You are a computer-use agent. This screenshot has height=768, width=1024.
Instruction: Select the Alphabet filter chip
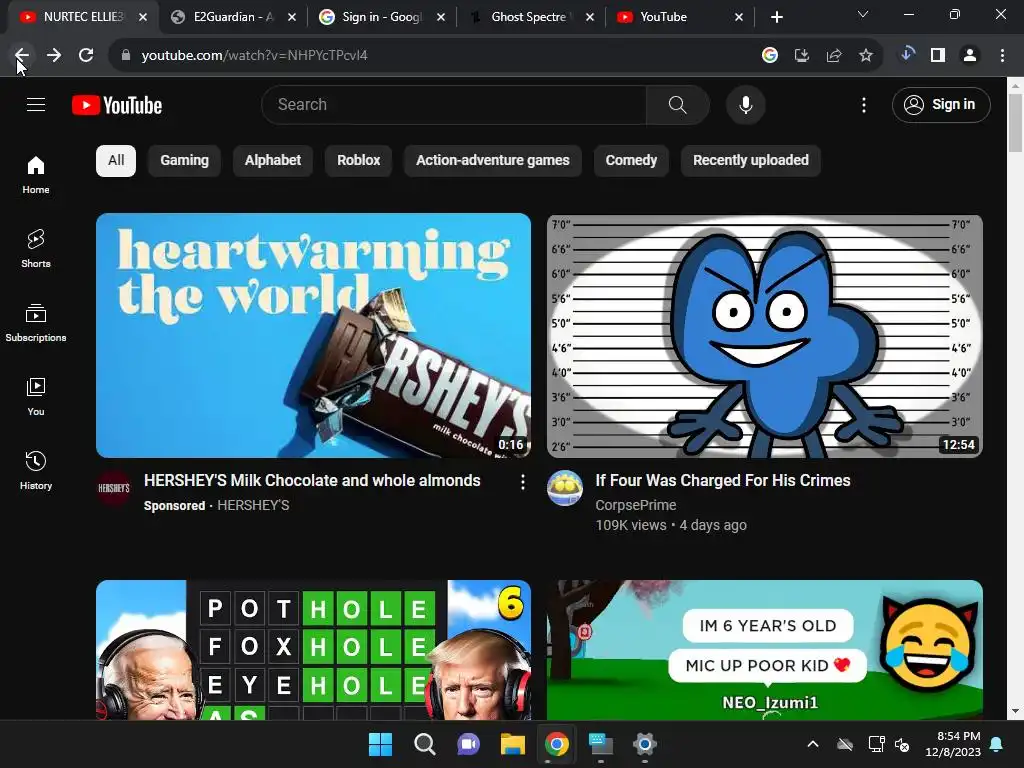(x=272, y=161)
